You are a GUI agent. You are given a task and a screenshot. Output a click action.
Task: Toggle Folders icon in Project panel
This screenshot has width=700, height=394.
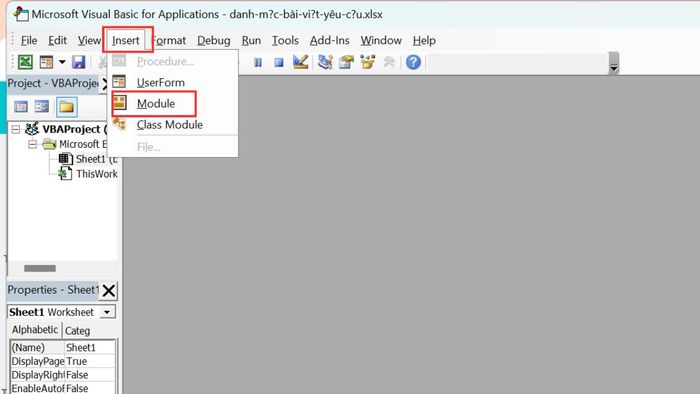67,107
